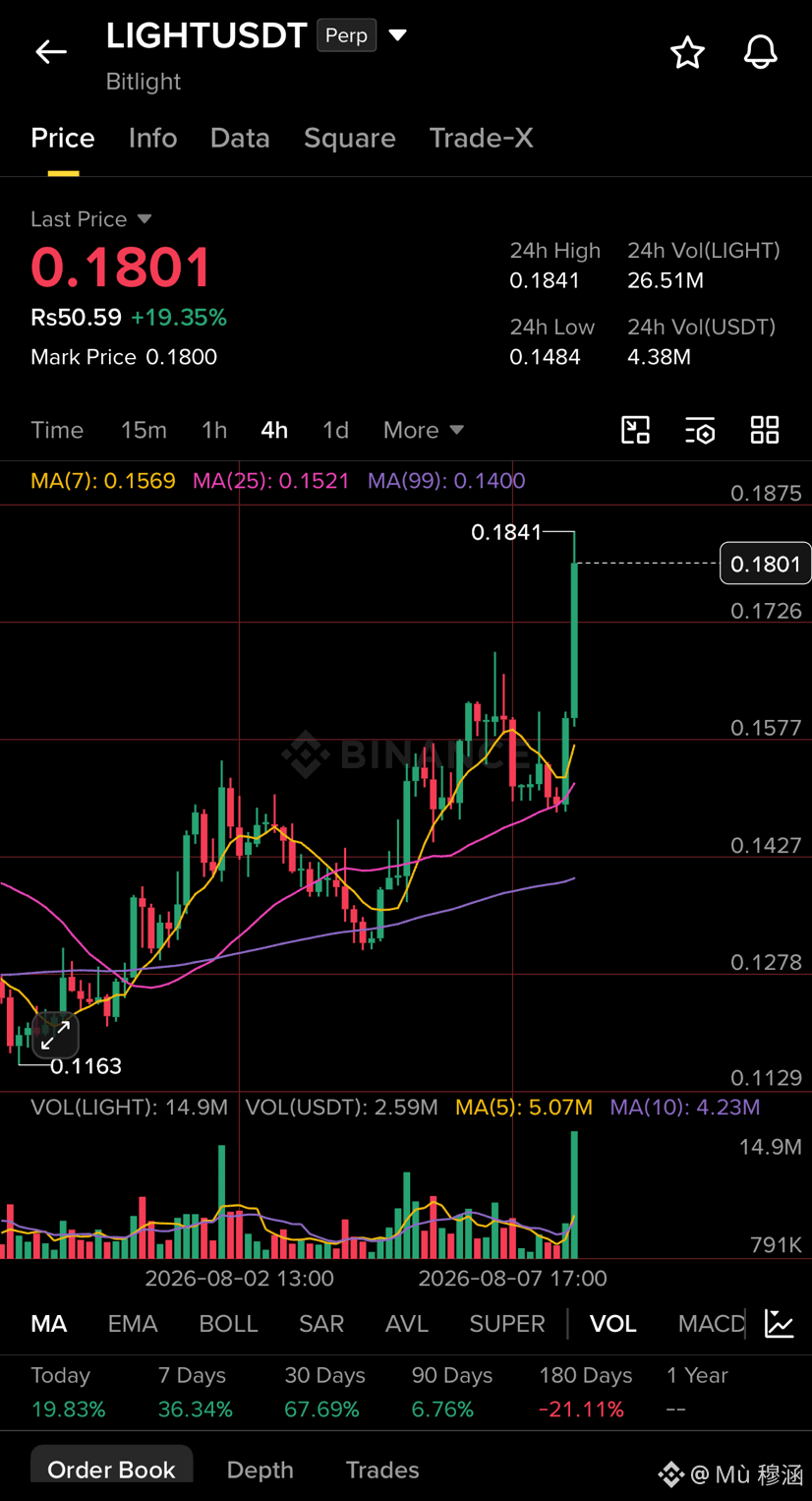The height and width of the screenshot is (1501, 812).
Task: Switch to the Price tab
Action: pos(63,138)
